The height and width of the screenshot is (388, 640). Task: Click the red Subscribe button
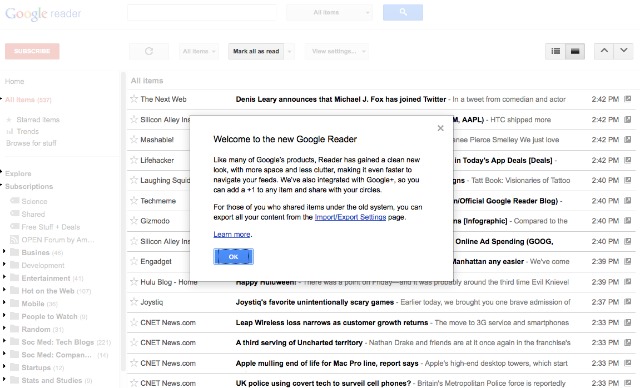[x=32, y=51]
